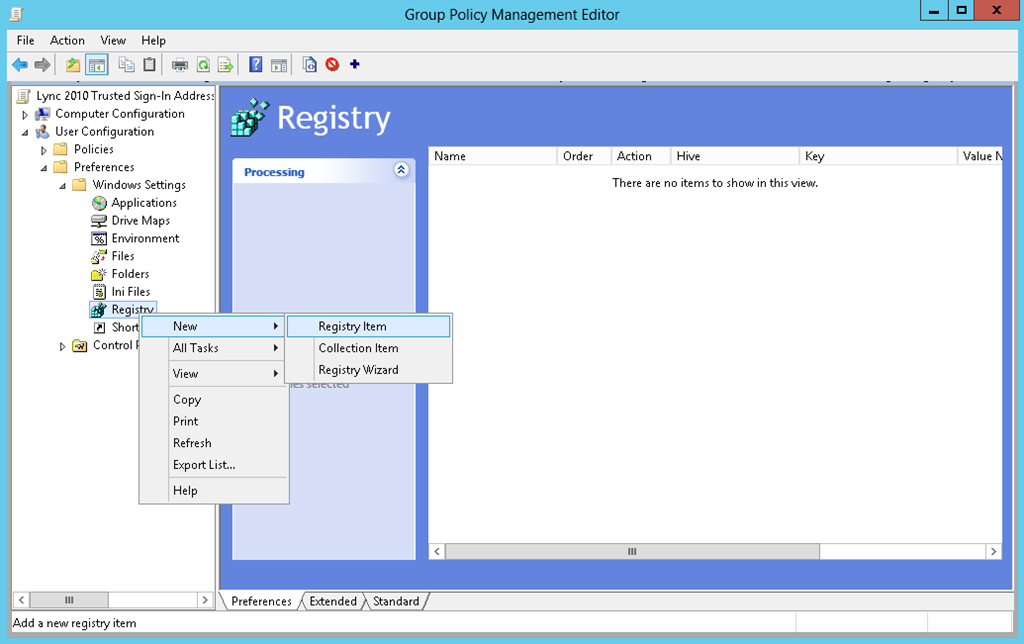Click the blue Help question mark icon
Image resolution: width=1024 pixels, height=644 pixels.
(256, 65)
